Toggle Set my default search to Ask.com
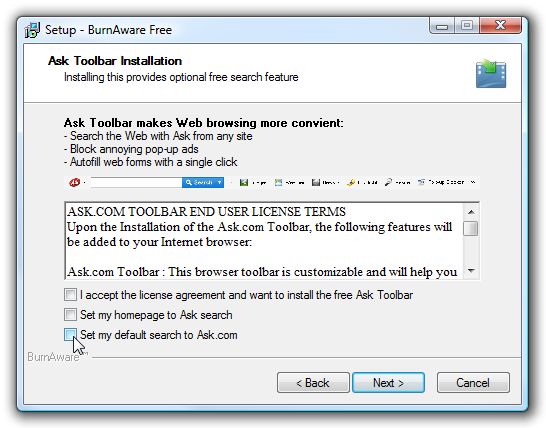The image size is (546, 428). click(70, 334)
